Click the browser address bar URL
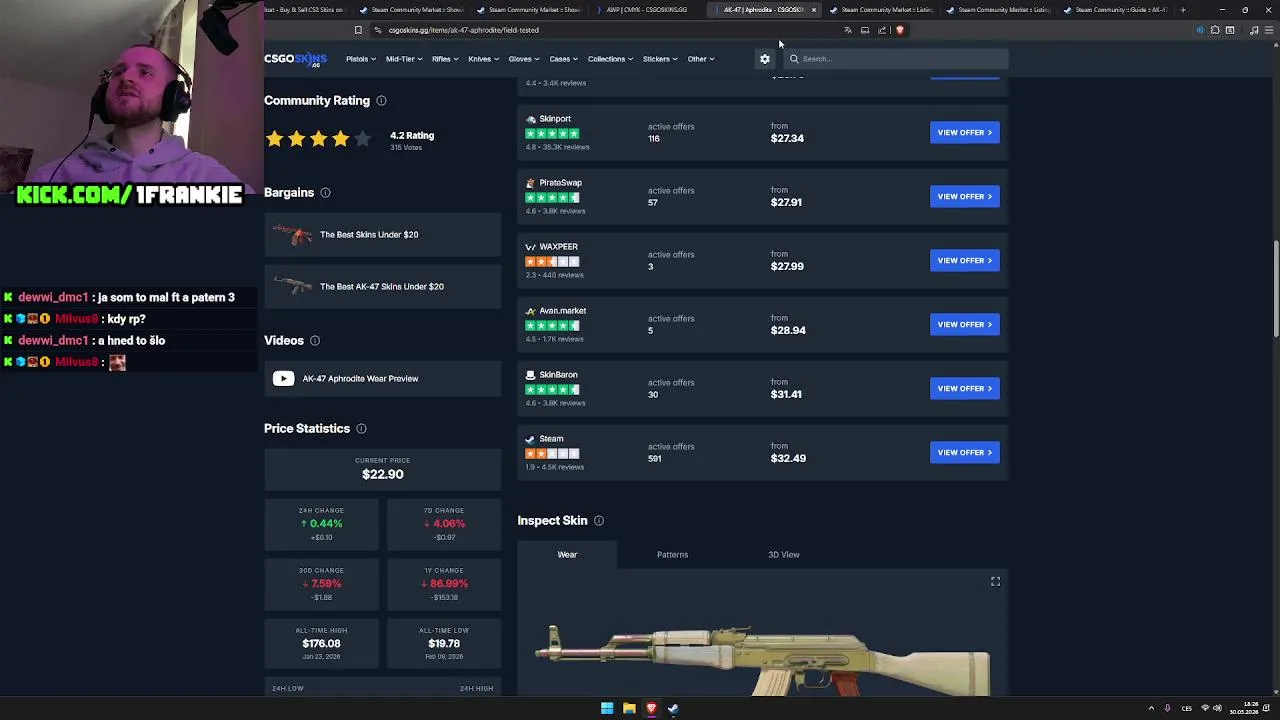Viewport: 1280px width, 720px height. [x=464, y=30]
